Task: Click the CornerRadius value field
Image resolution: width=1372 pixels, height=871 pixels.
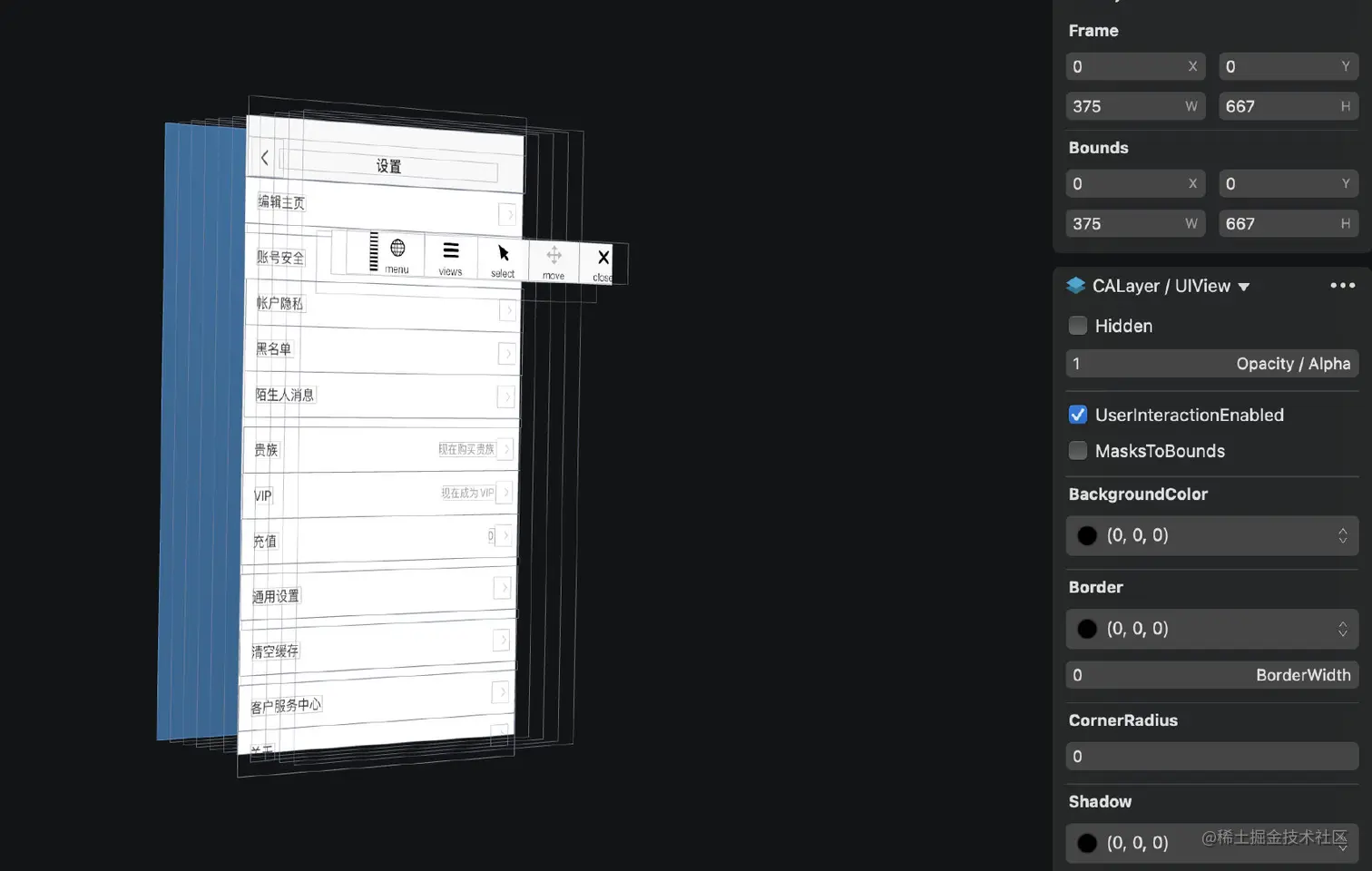Action: pos(1212,756)
